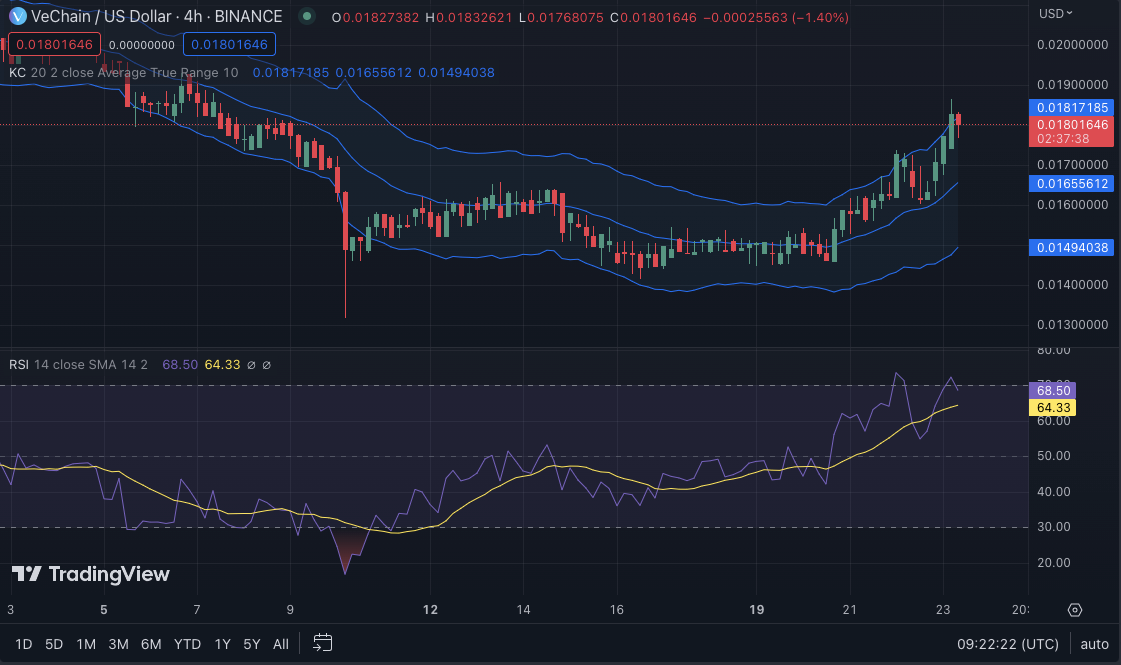
Task: Click the RSI axis 30.00 level label
Action: [x=1054, y=527]
